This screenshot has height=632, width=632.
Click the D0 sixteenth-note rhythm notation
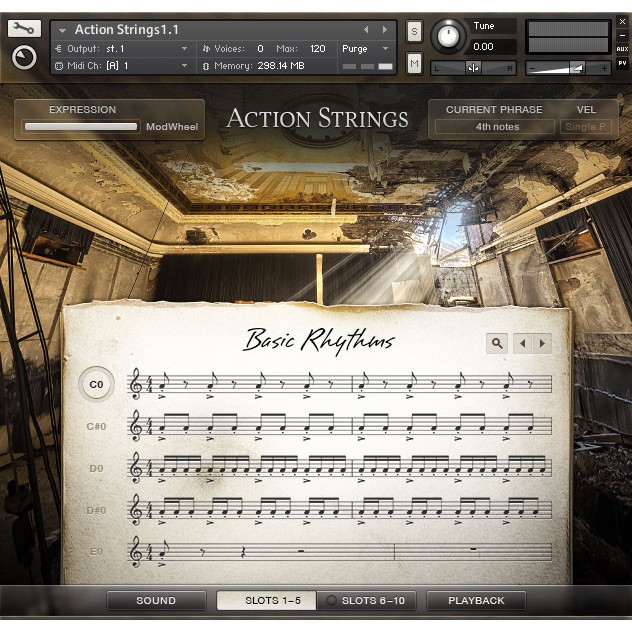pos(340,468)
